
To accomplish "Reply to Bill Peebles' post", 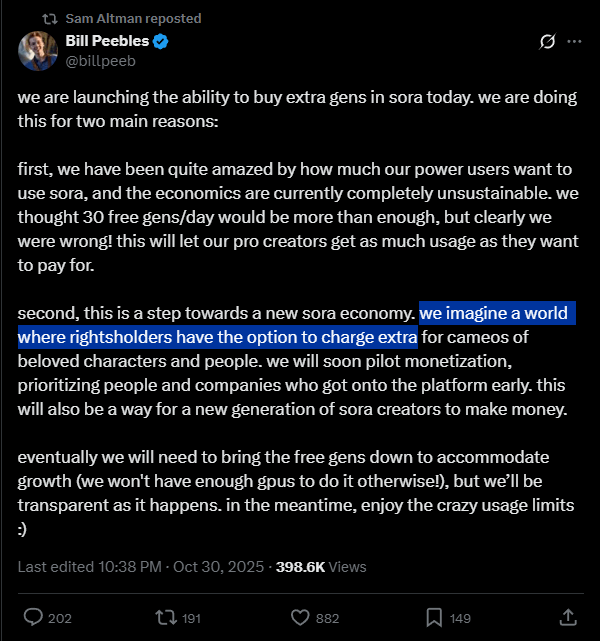I will (32, 617).
